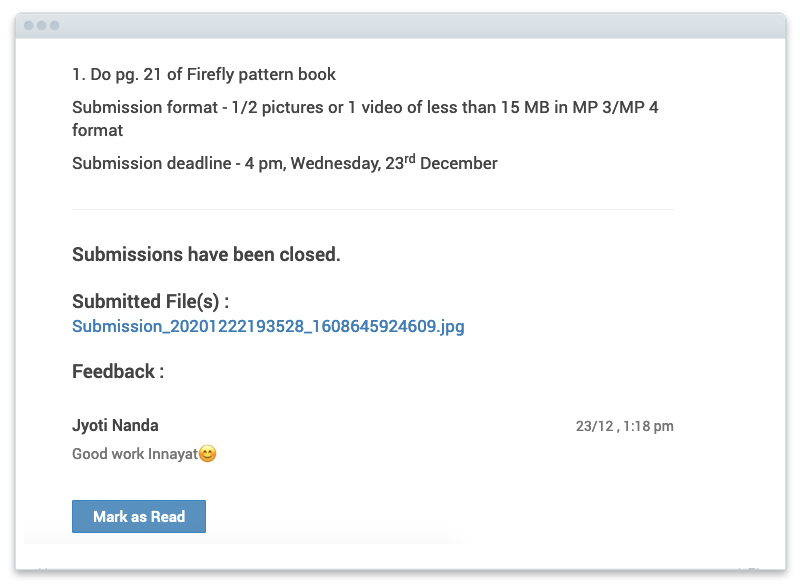
Task: Click the third grey window dot
Action: (x=55, y=25)
